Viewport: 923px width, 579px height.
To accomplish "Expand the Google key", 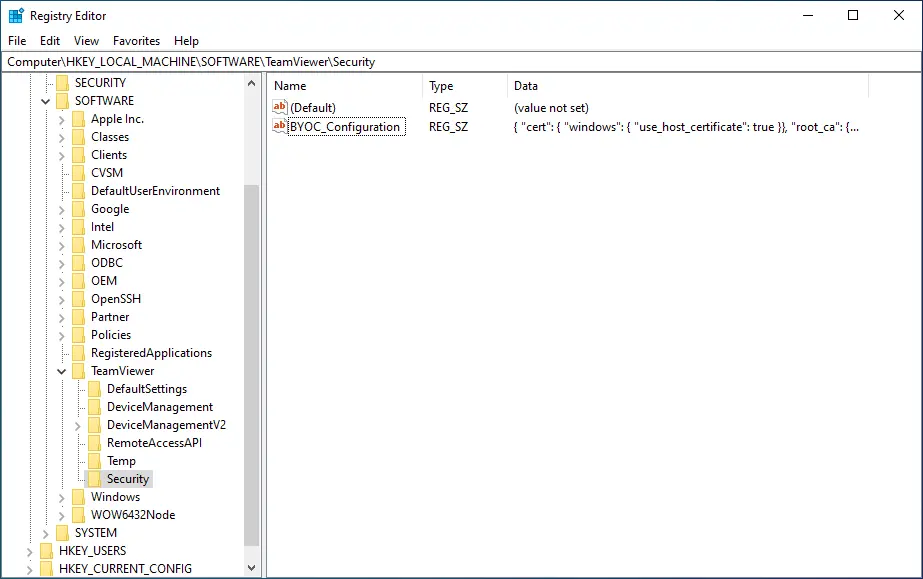I will 62,209.
